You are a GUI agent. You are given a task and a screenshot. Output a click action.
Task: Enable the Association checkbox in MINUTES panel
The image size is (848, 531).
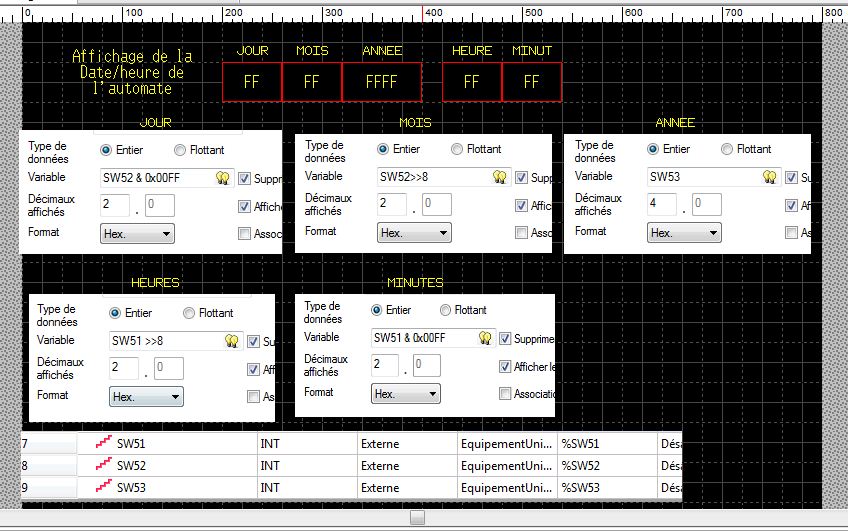[505, 394]
